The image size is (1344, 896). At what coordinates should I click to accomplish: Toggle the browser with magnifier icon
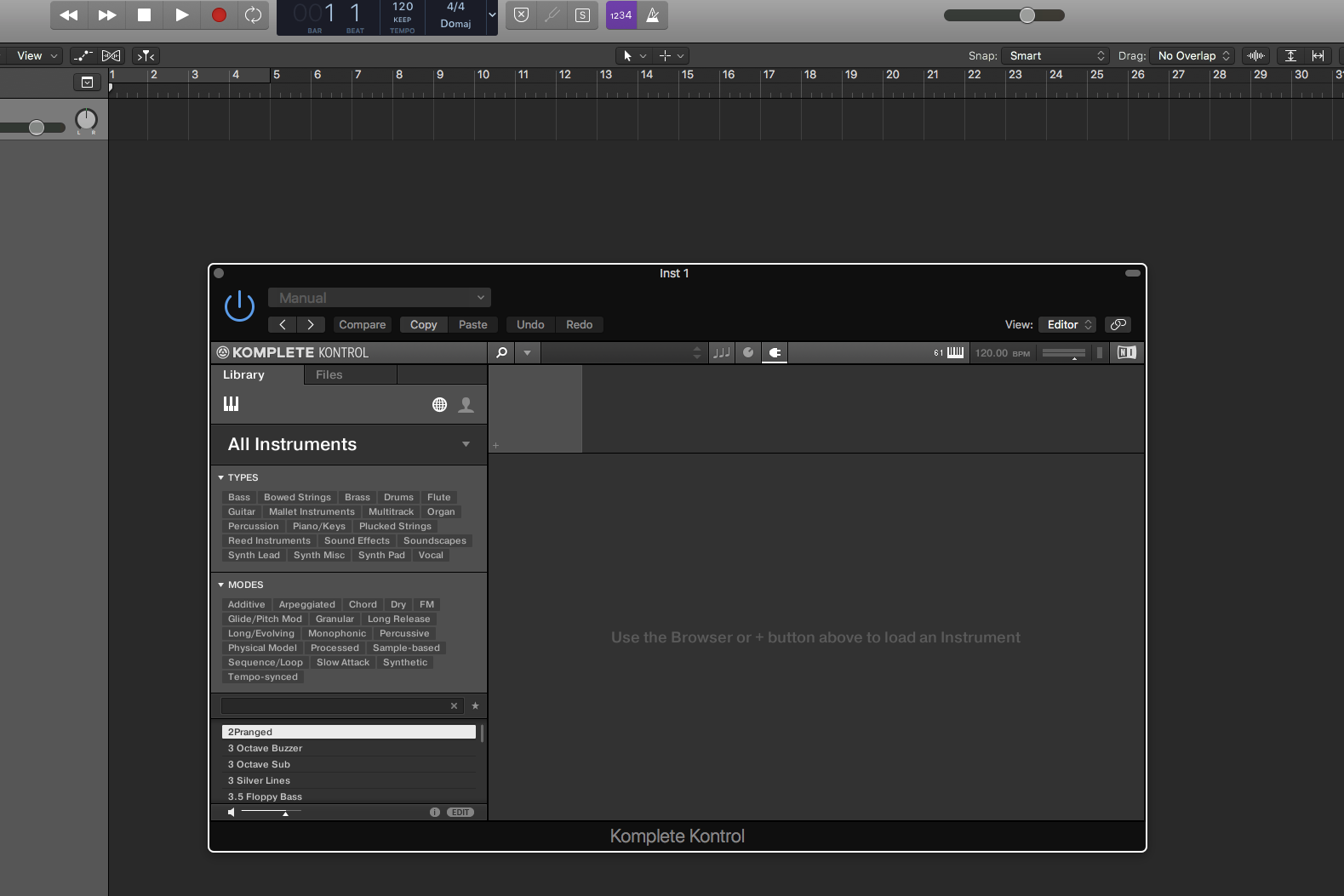502,352
